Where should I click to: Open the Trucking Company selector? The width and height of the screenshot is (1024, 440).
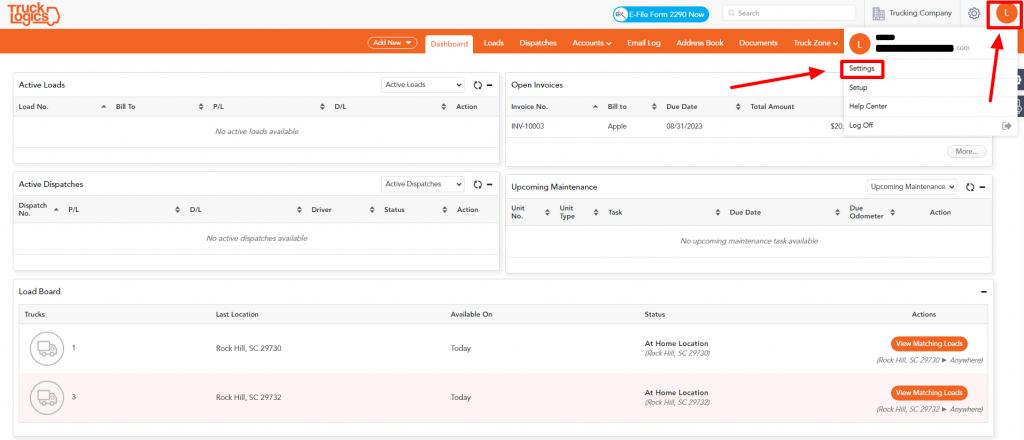point(912,13)
